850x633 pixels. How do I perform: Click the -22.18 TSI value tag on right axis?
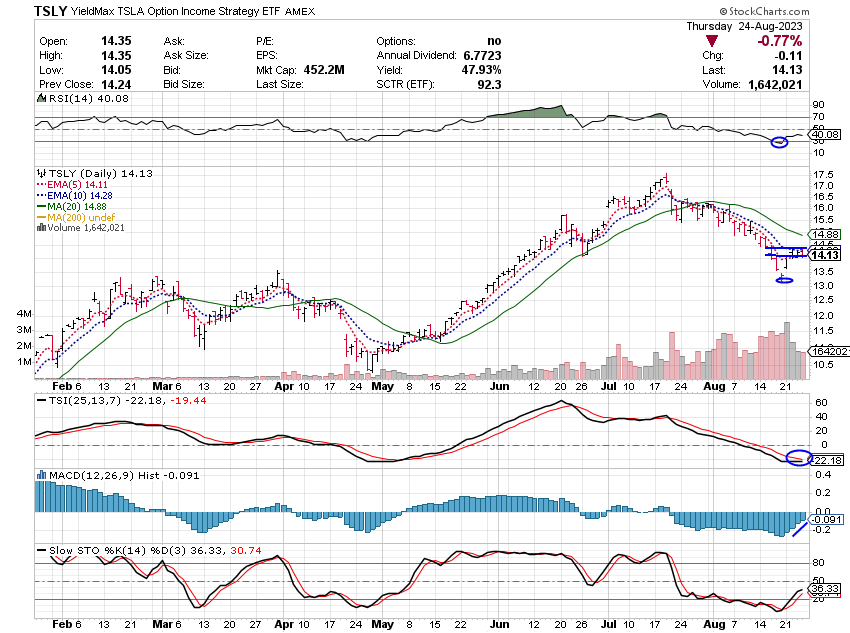point(827,460)
